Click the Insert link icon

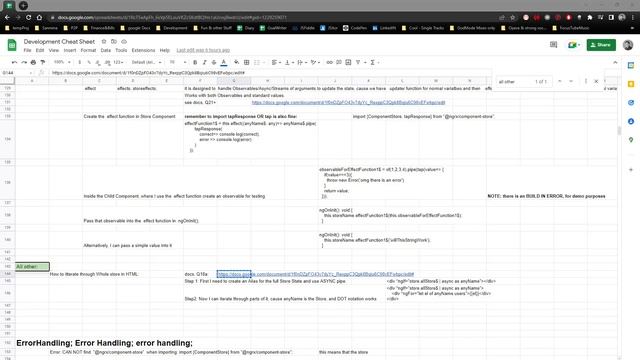point(329,62)
